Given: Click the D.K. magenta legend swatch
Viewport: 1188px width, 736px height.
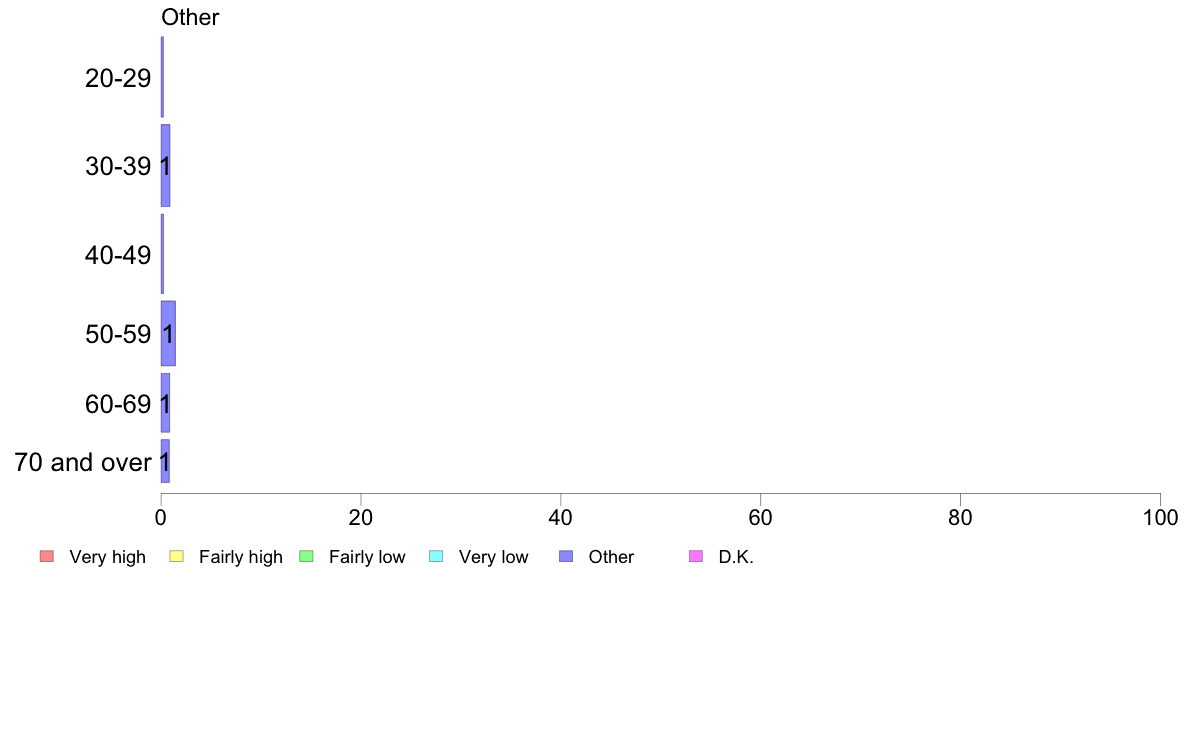Looking at the screenshot, I should (696, 556).
